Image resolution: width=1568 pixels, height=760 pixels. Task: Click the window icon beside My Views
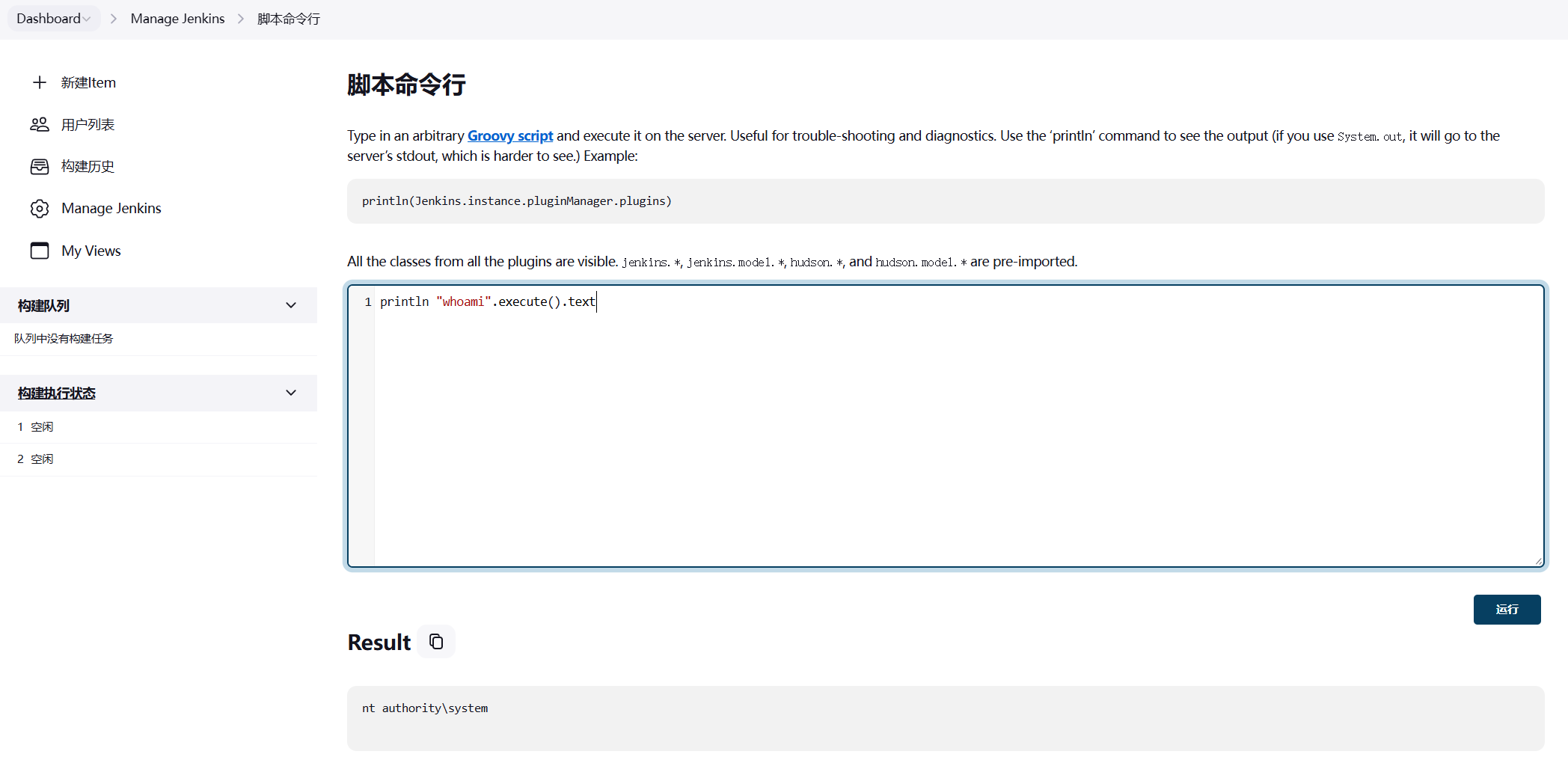click(x=40, y=251)
